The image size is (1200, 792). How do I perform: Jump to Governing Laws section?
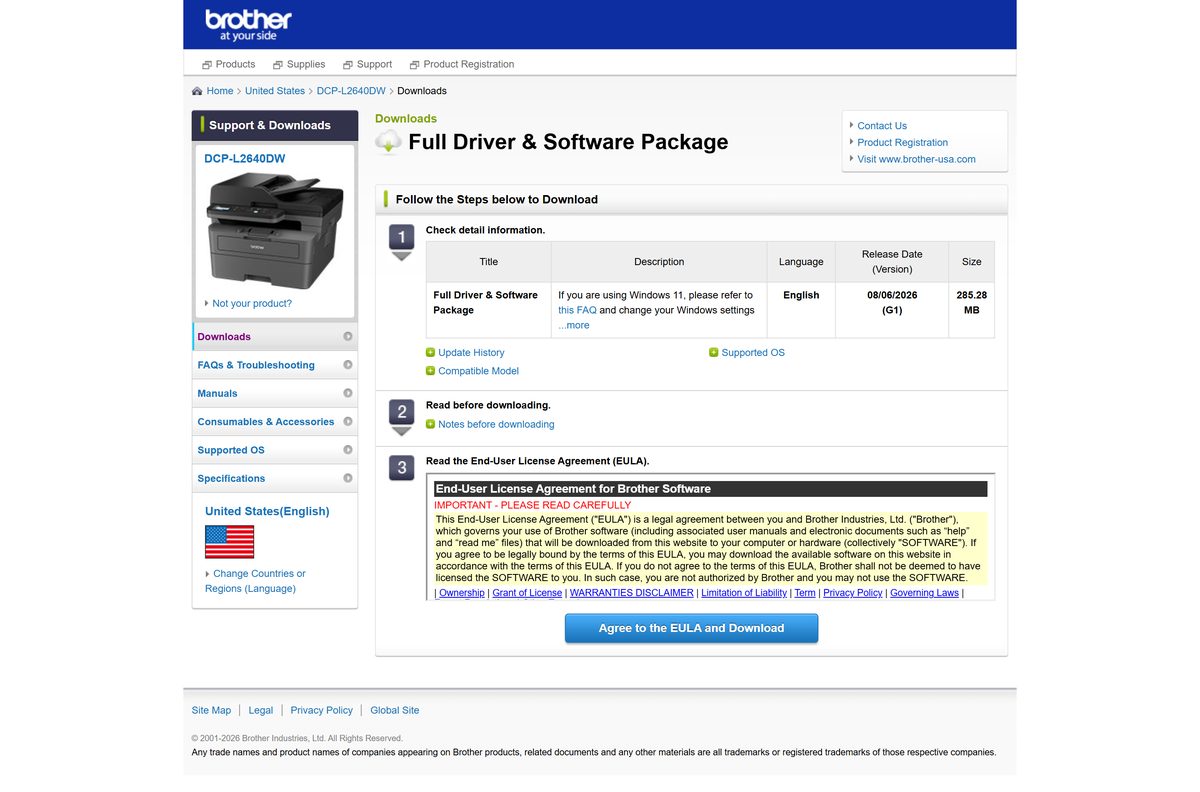coord(924,593)
